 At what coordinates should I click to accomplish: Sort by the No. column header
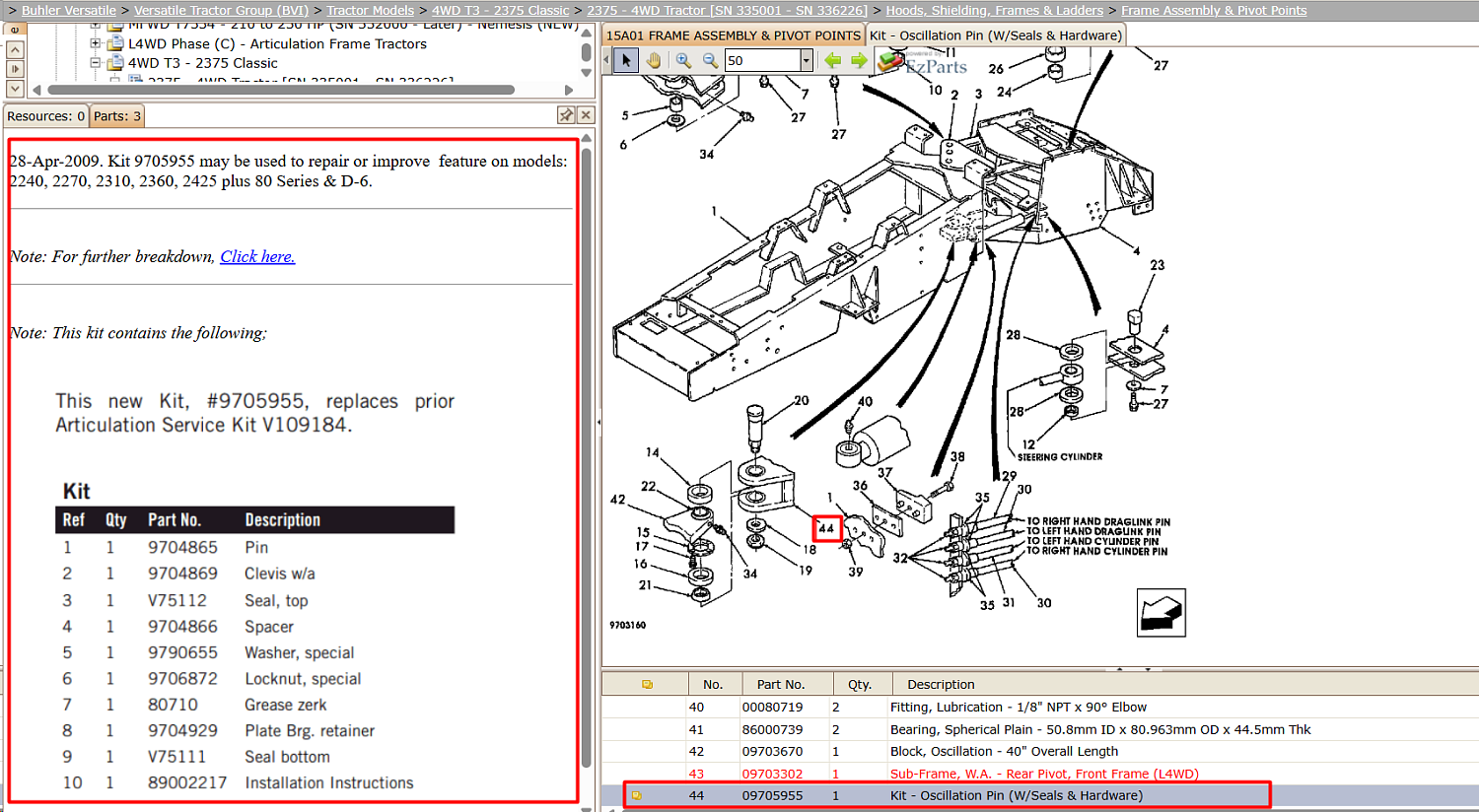click(713, 684)
